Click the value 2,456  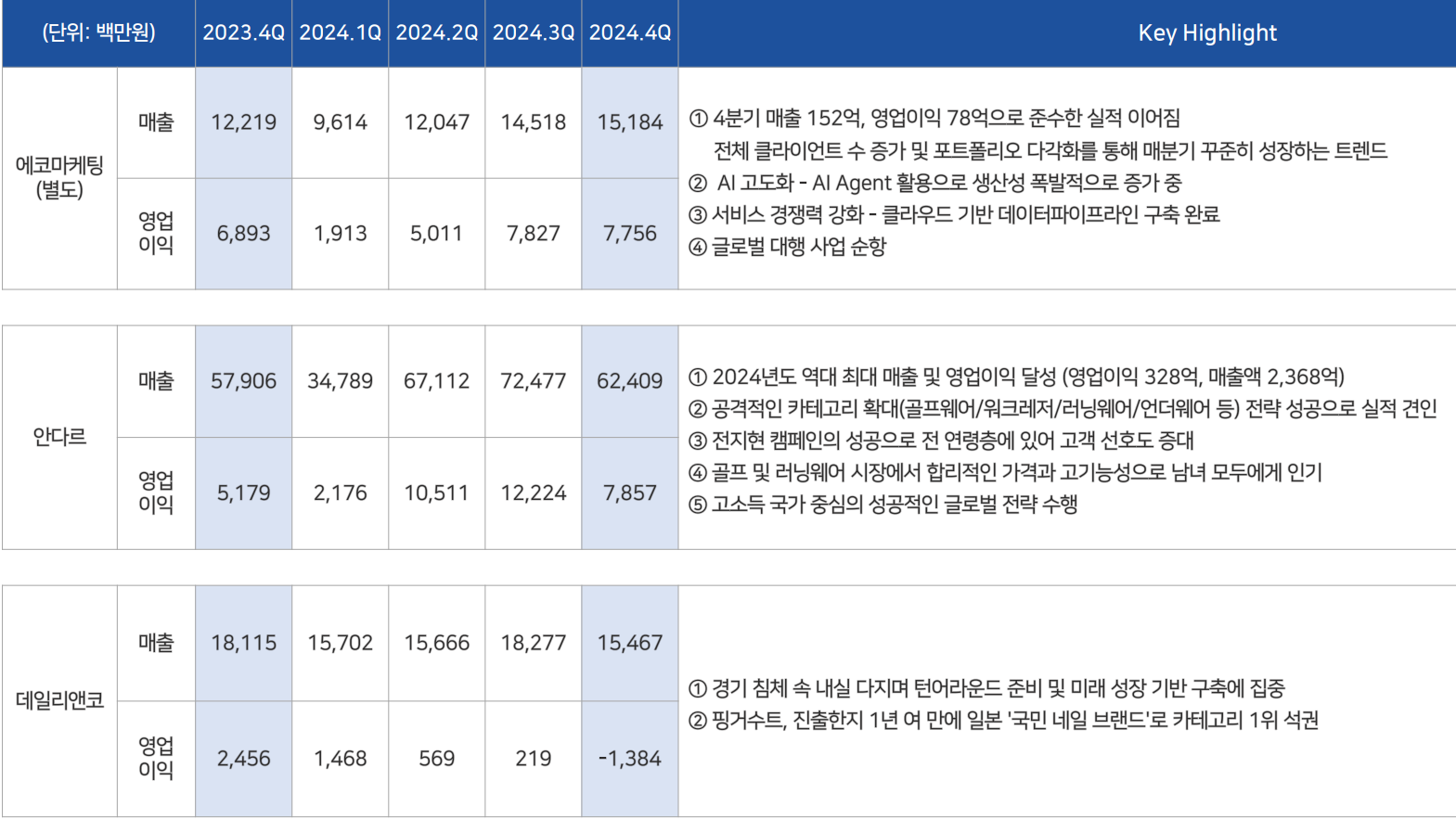click(x=243, y=759)
